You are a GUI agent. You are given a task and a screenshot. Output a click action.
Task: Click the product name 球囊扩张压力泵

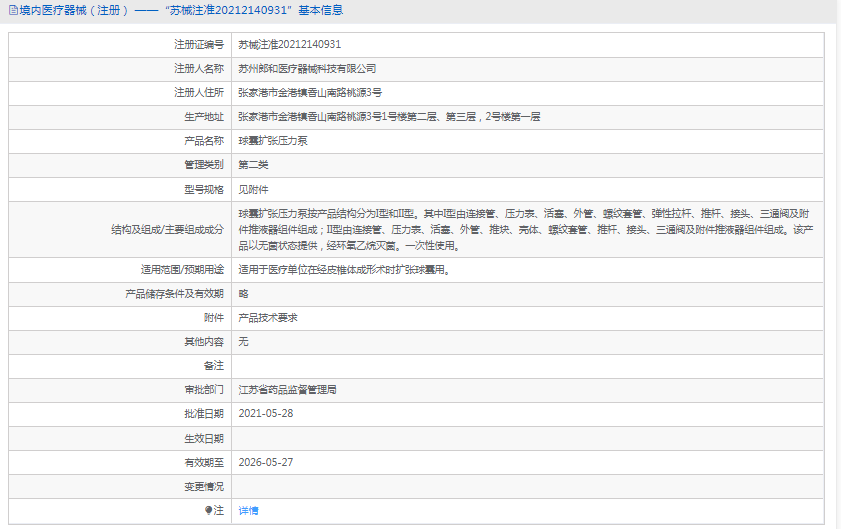[x=273, y=141]
